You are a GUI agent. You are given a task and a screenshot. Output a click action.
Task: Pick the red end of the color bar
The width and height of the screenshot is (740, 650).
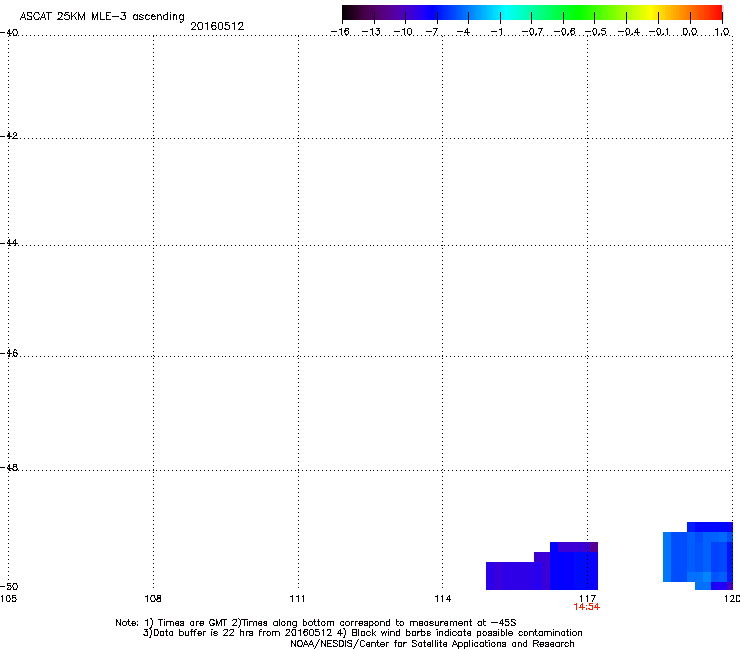[x=715, y=13]
